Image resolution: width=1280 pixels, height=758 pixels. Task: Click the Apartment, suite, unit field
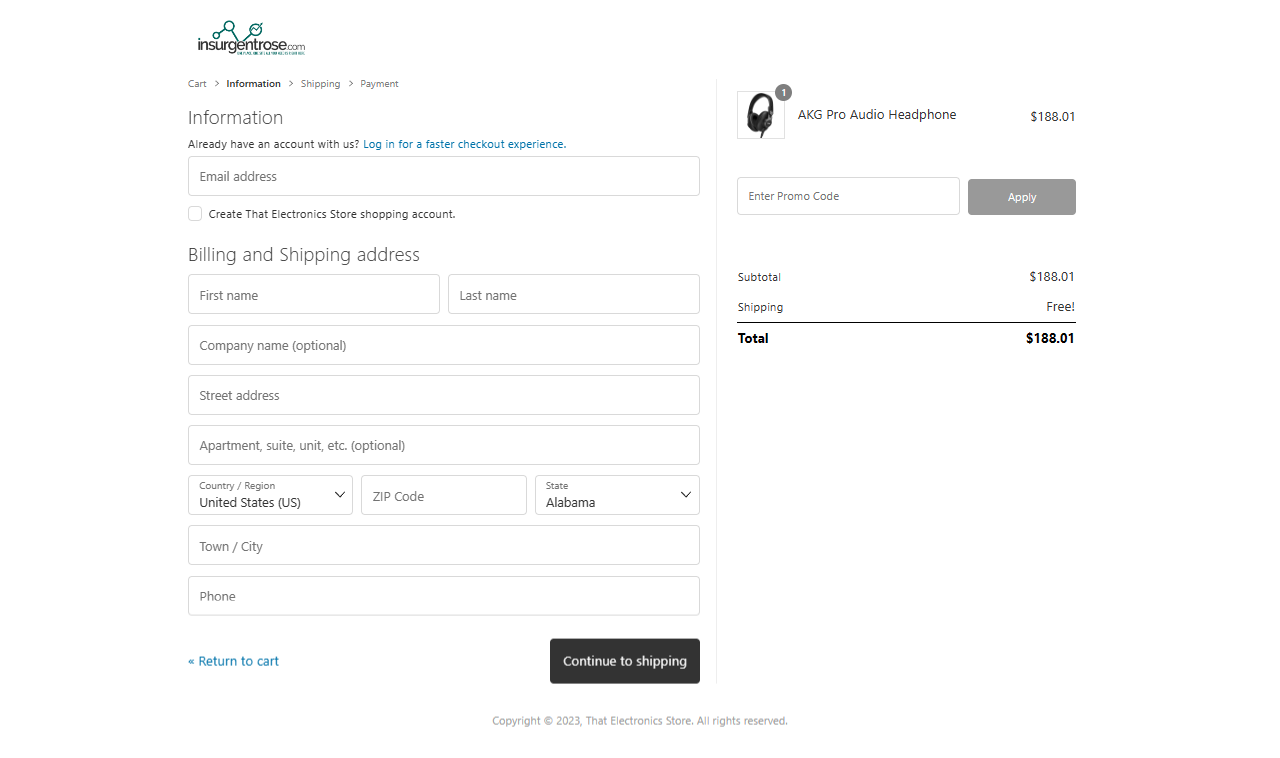click(x=444, y=445)
